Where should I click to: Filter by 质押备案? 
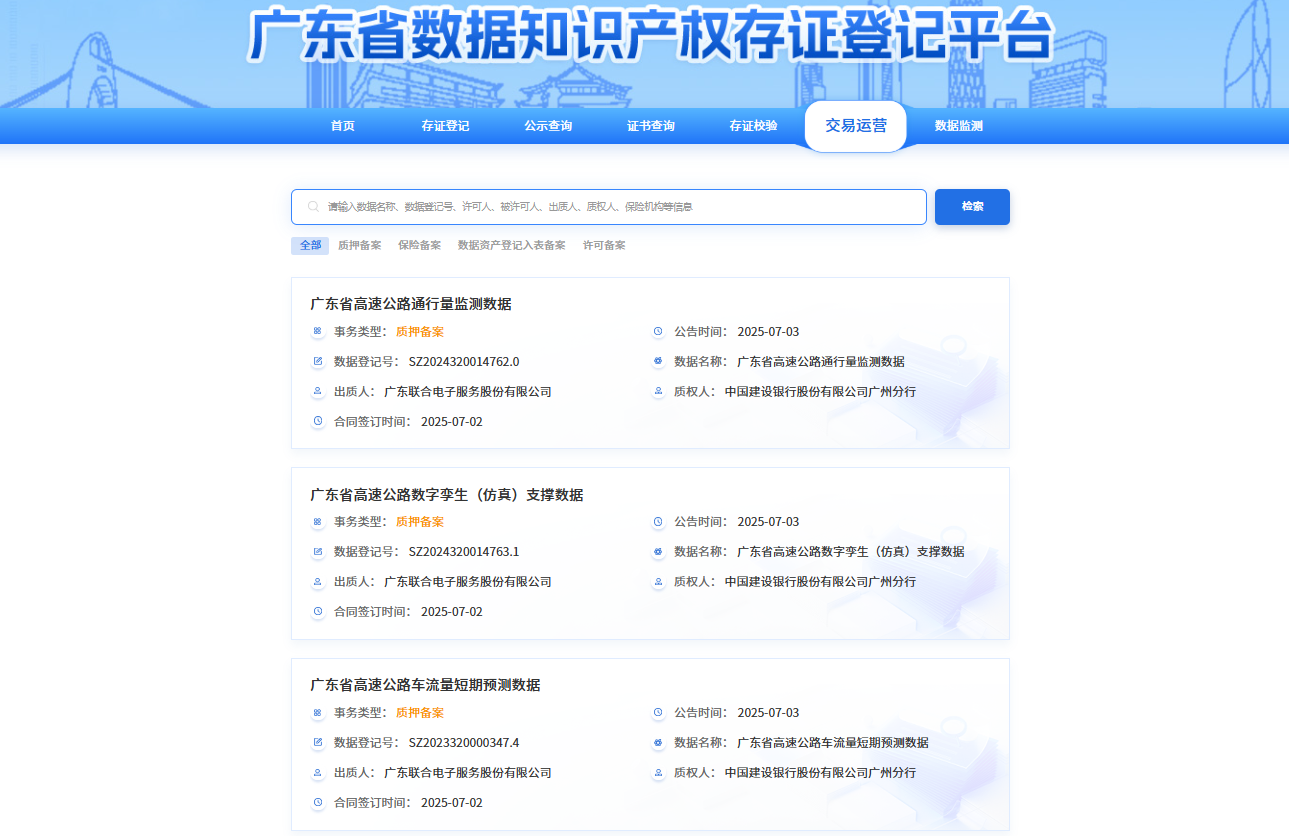359,245
